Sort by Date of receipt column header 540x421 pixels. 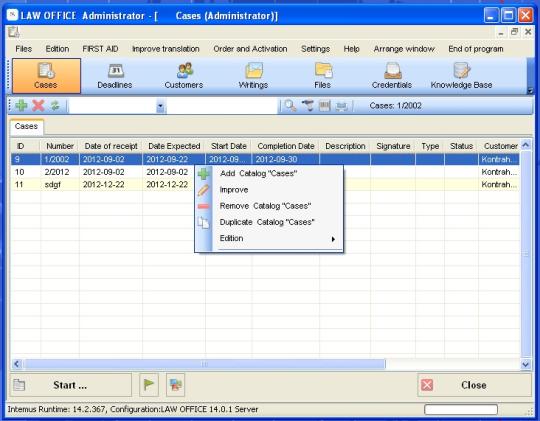pos(111,146)
